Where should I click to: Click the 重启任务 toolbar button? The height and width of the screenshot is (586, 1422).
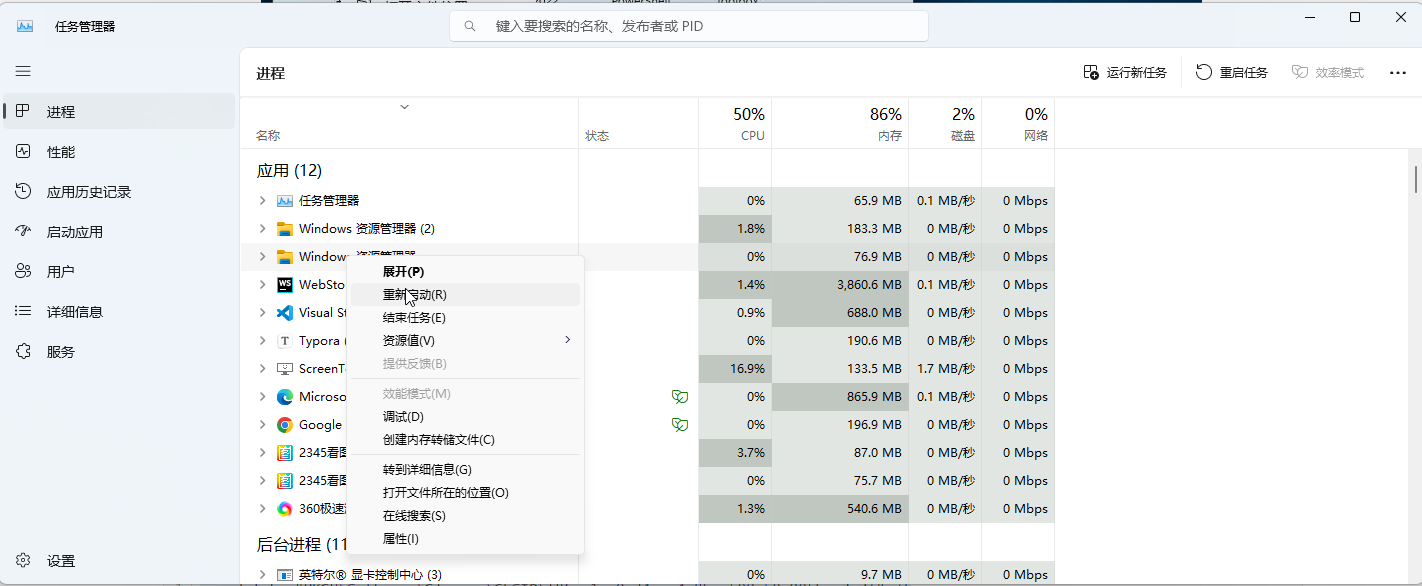click(x=1232, y=73)
